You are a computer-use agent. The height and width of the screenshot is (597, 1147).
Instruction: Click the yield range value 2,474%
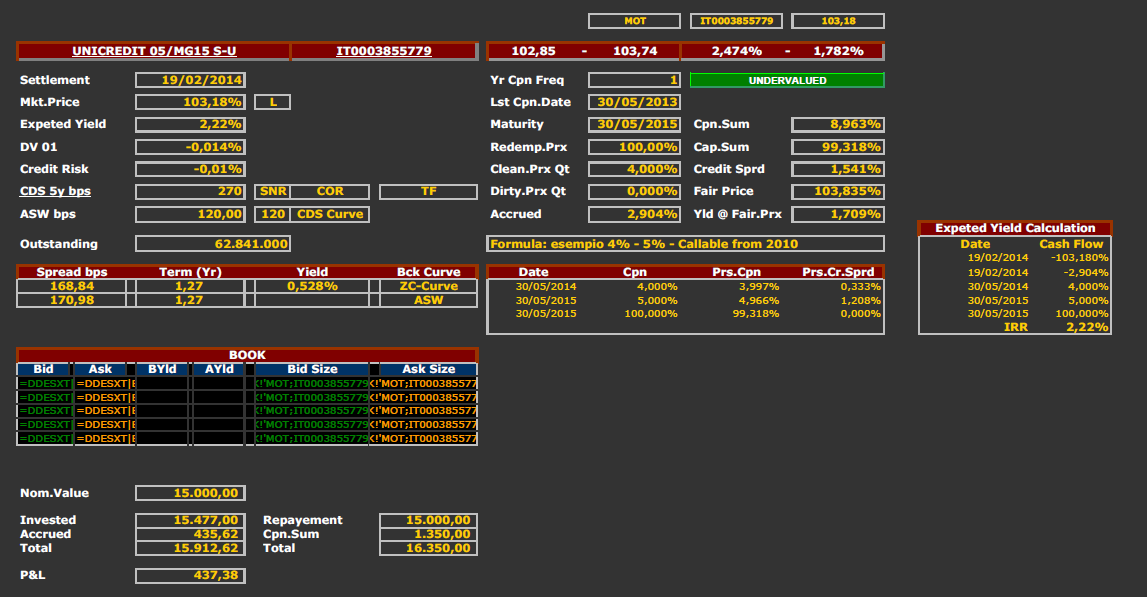point(737,51)
